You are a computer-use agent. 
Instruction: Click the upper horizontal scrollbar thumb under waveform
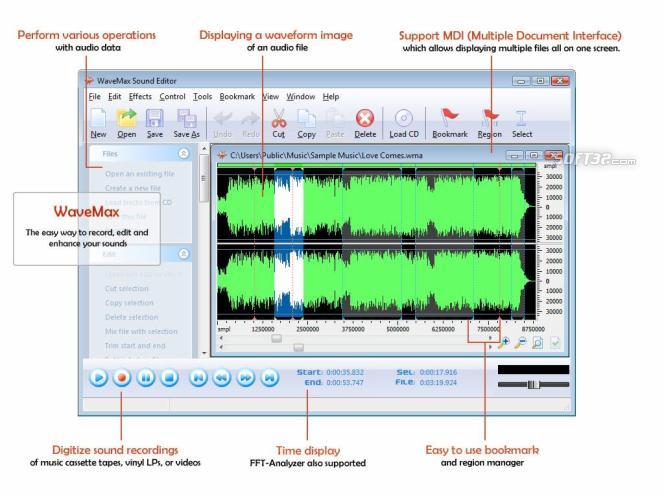(x=276, y=338)
